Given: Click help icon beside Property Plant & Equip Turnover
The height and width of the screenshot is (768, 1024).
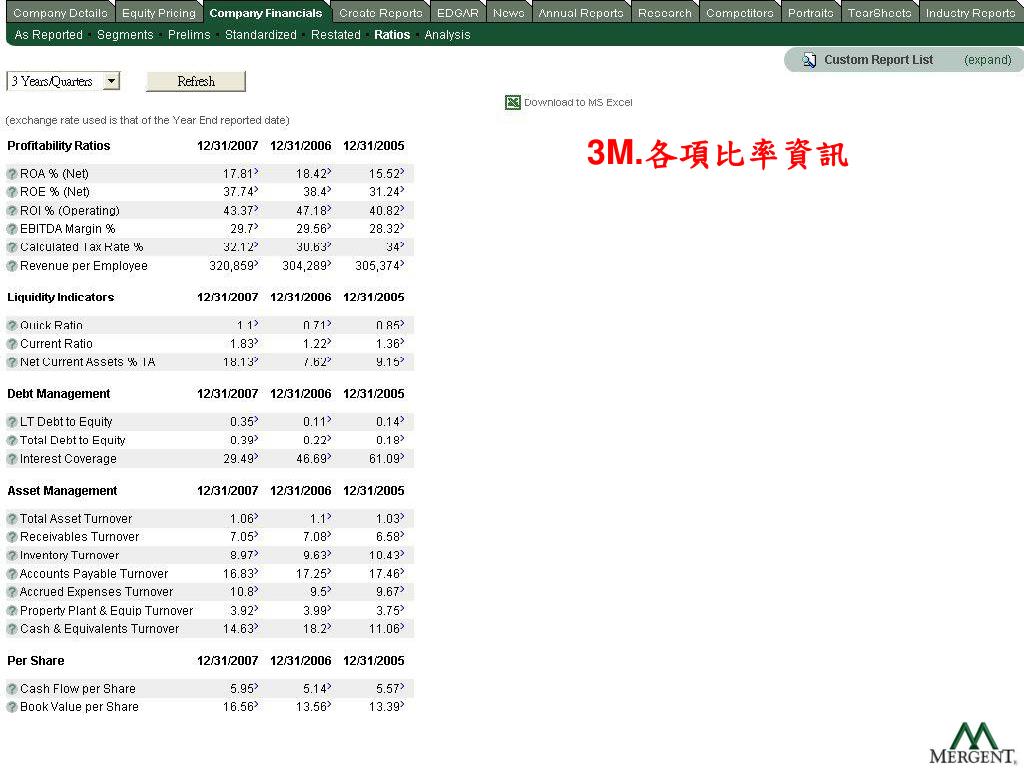Looking at the screenshot, I should coord(12,611).
